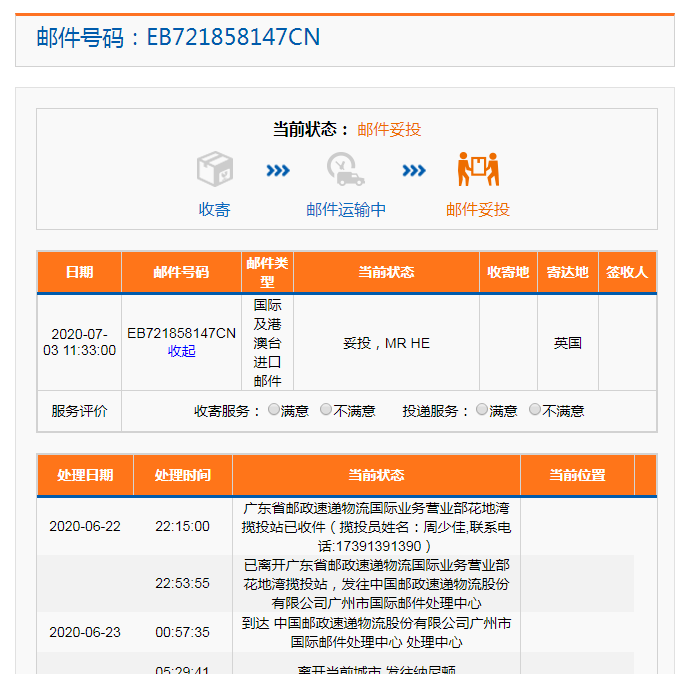Click the 邮件妥投 handover icon

(x=478, y=169)
